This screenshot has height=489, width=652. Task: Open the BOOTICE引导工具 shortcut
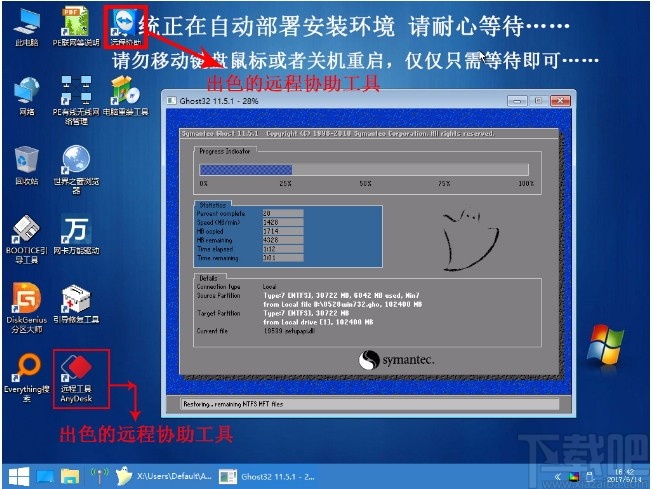(26, 239)
